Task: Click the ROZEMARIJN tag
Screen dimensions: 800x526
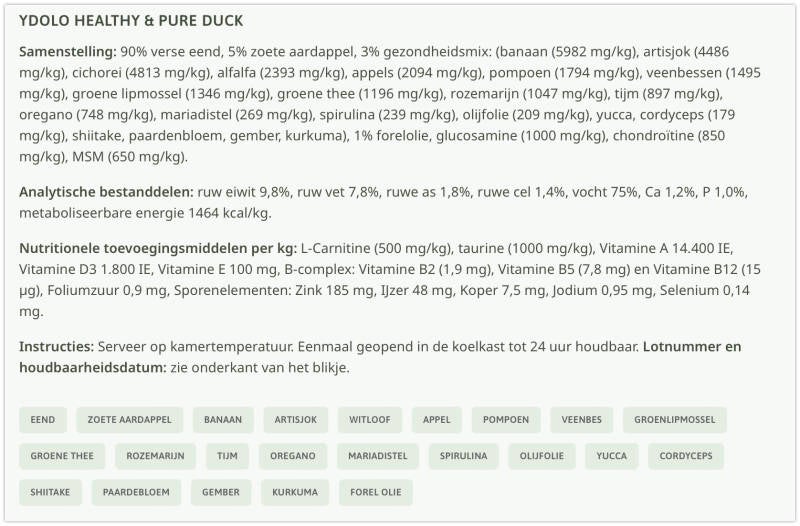Action: click(x=155, y=456)
